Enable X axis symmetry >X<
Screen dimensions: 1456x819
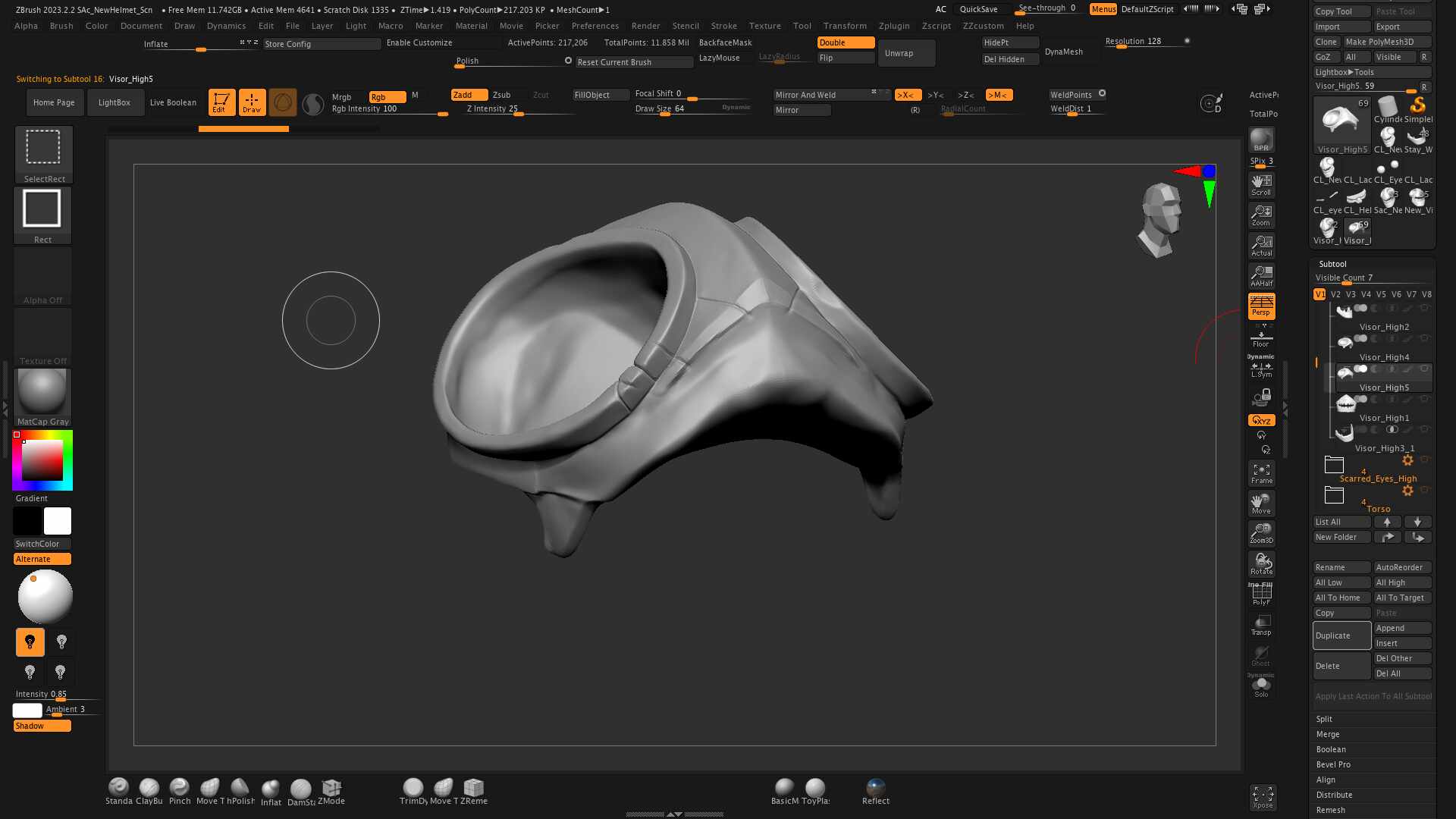[908, 95]
